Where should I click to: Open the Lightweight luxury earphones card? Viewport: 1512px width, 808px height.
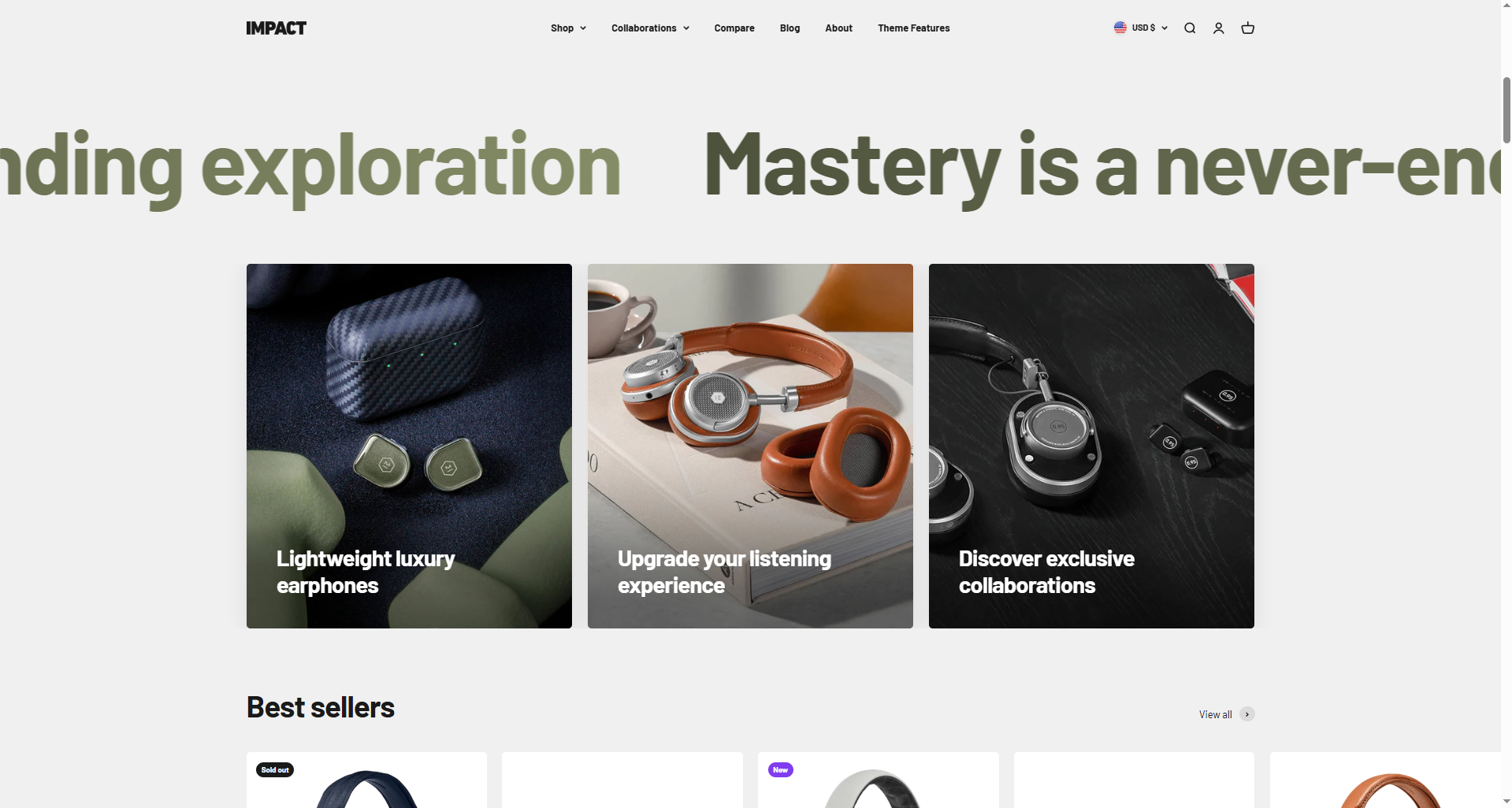409,446
